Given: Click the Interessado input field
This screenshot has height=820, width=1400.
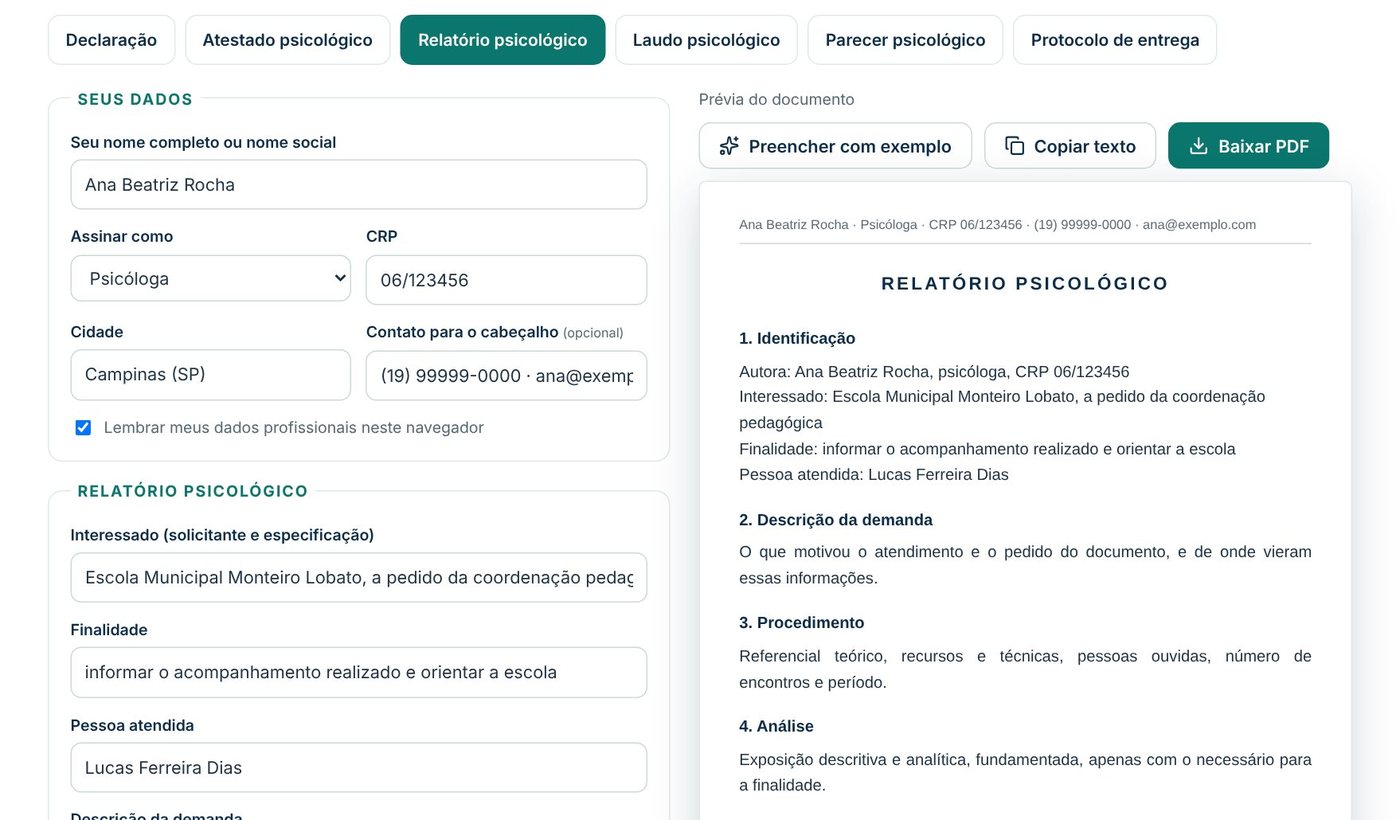Looking at the screenshot, I should (358, 578).
